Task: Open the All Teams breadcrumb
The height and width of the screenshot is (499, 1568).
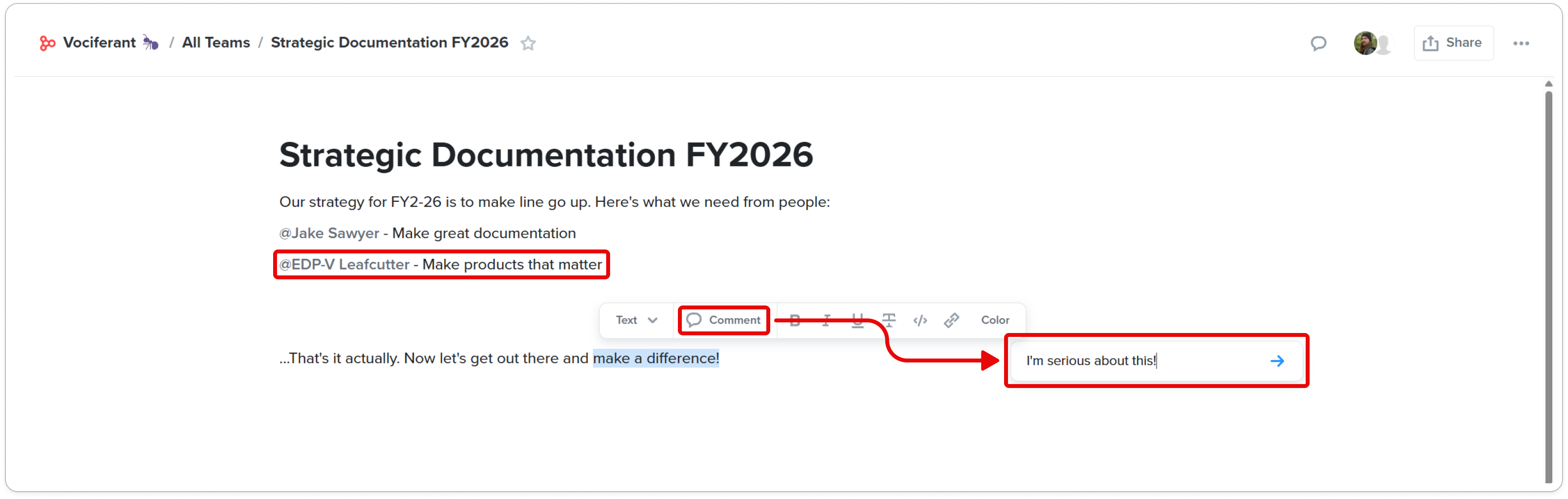Action: pos(216,43)
